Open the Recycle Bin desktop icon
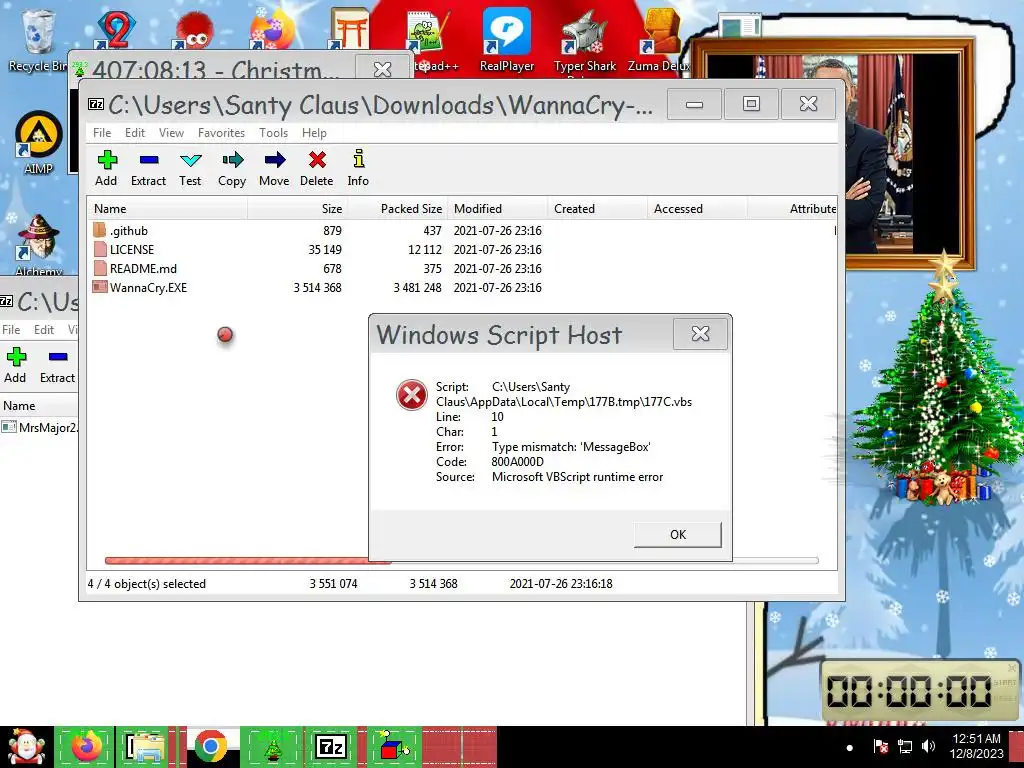Viewport: 1024px width, 768px height. click(37, 39)
